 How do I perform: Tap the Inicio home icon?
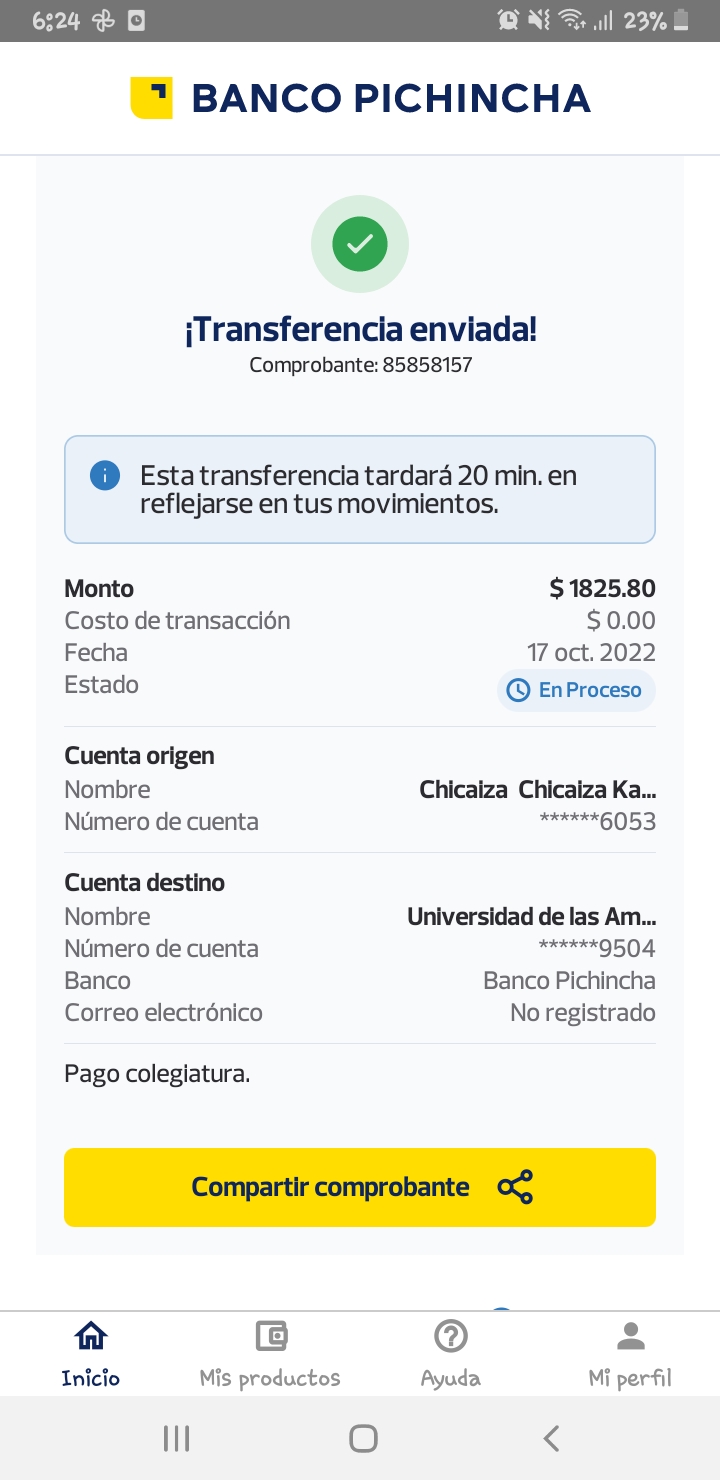coord(91,1336)
